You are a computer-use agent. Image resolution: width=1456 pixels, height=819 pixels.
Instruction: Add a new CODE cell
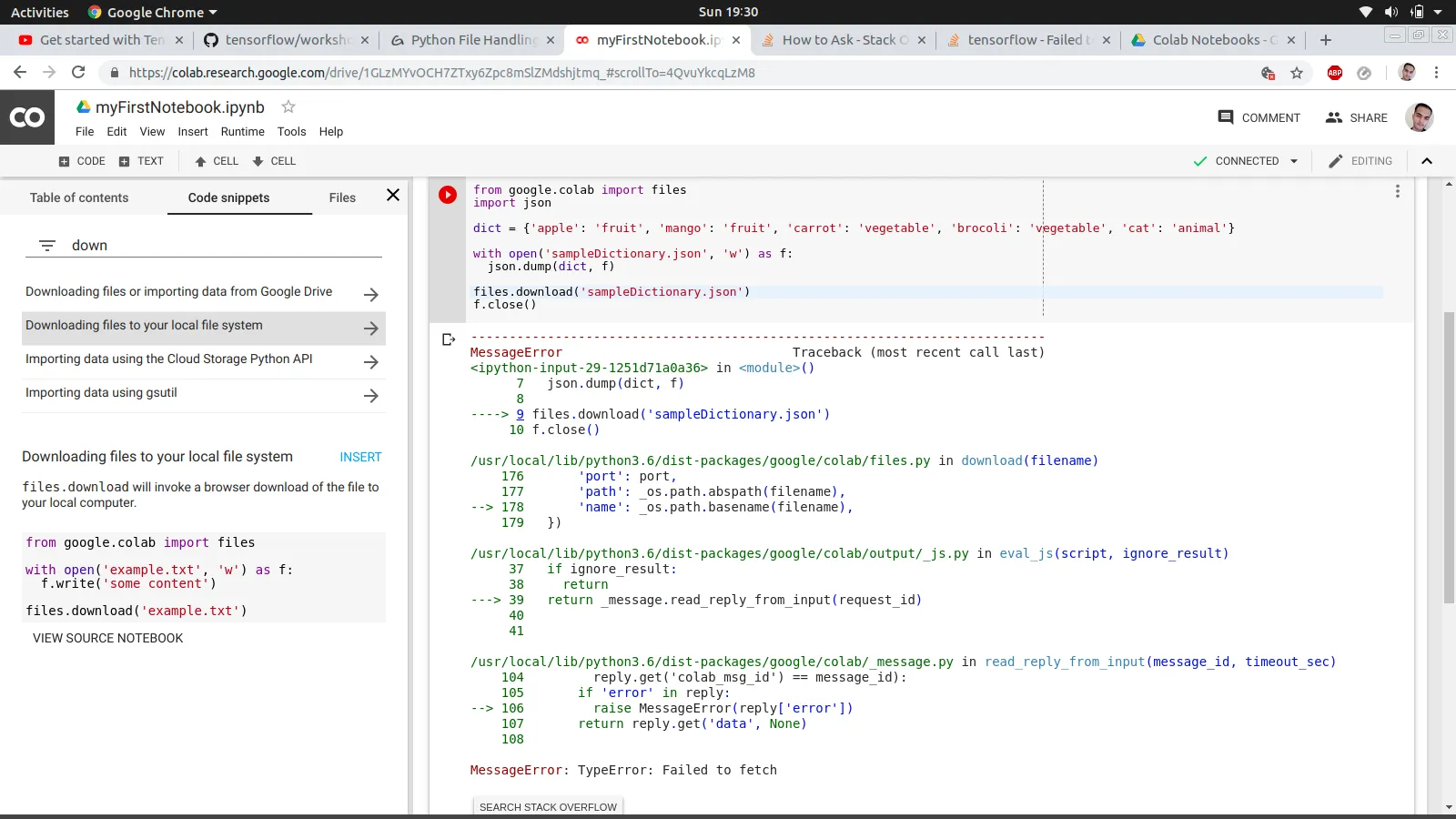pyautogui.click(x=82, y=161)
